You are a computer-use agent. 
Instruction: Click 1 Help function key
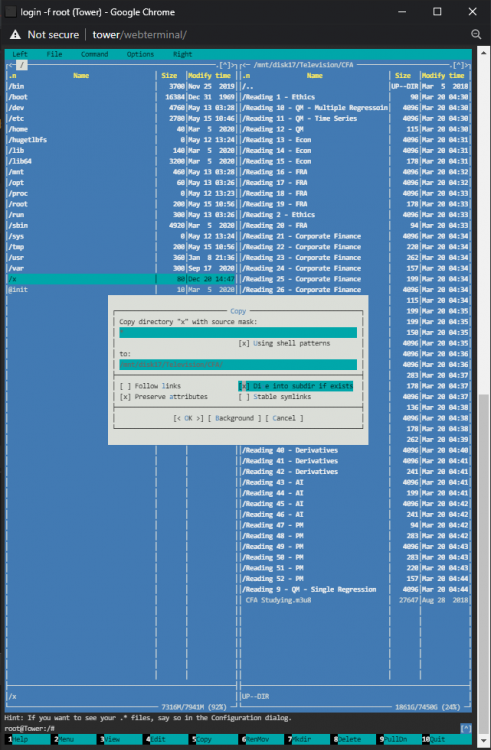pos(28,739)
